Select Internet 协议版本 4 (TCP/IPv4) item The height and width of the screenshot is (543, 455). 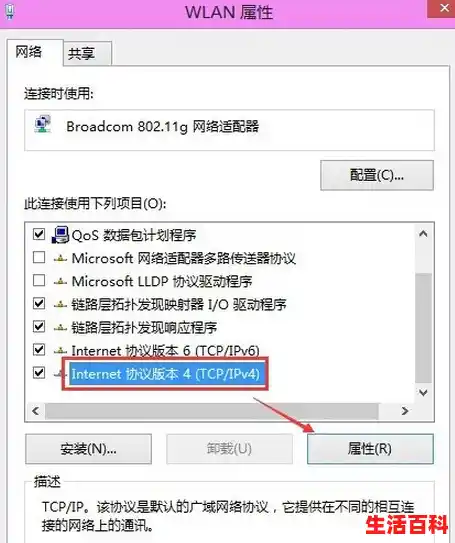coord(165,374)
